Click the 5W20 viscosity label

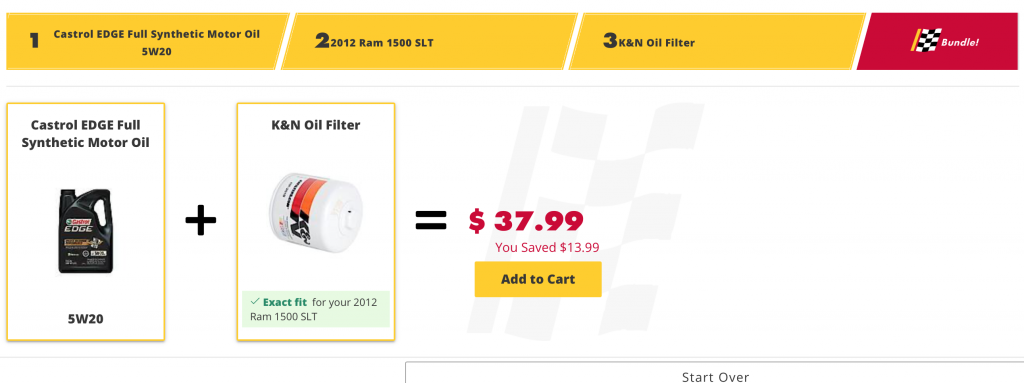pos(86,320)
